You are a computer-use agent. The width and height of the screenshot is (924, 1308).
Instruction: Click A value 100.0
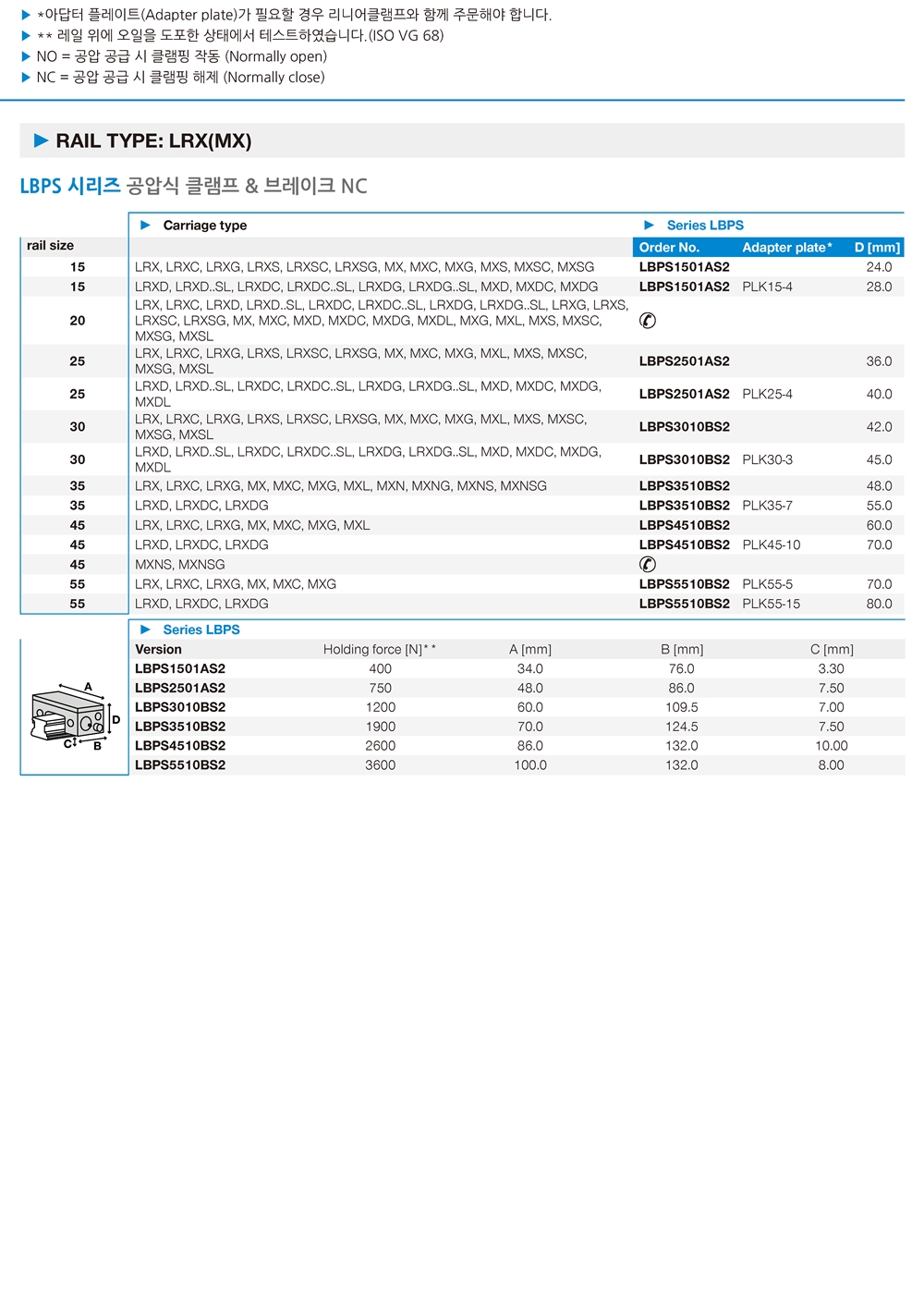[530, 765]
